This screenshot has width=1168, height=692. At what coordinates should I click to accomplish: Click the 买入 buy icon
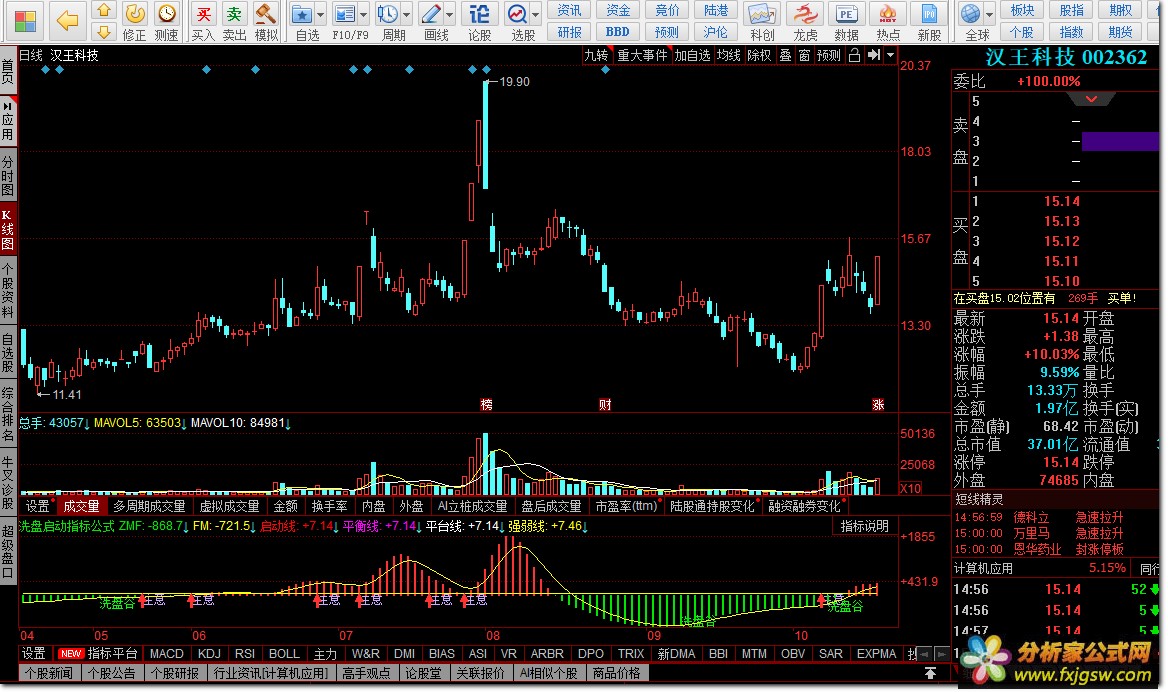(203, 13)
